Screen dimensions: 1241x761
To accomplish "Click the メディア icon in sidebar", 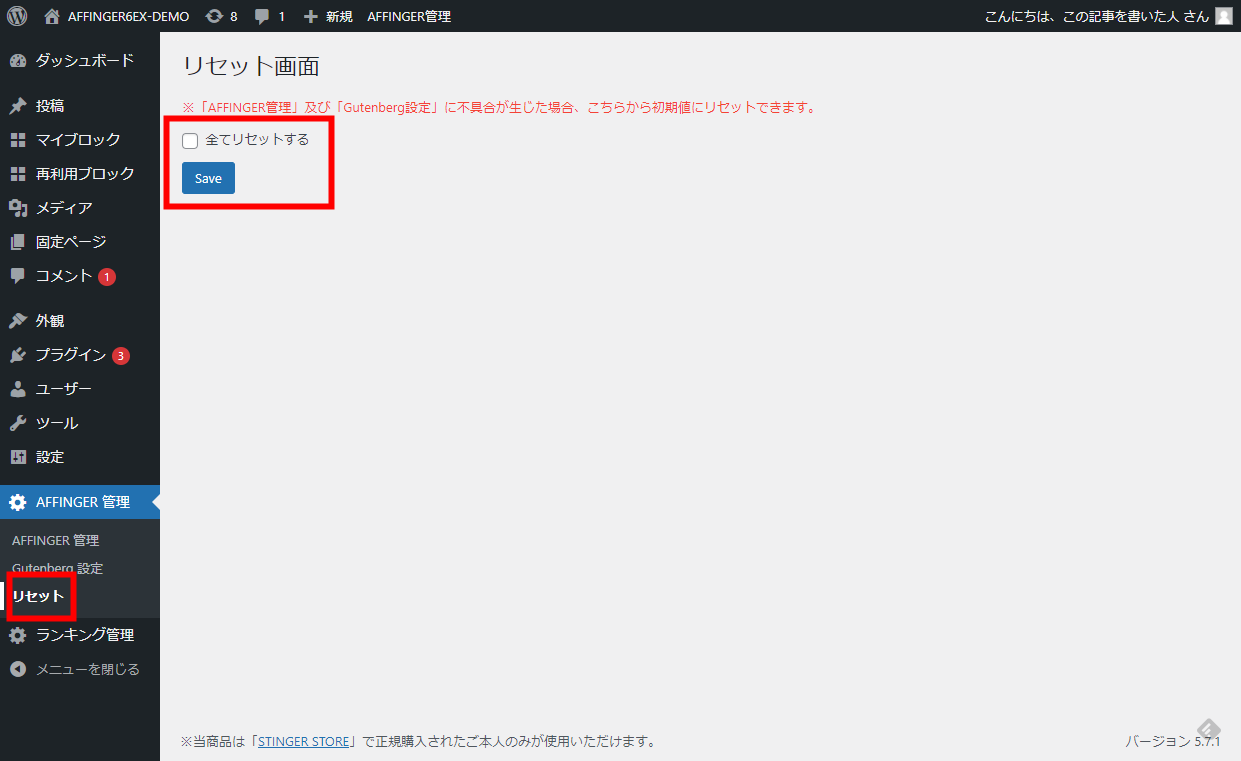I will pos(18,208).
